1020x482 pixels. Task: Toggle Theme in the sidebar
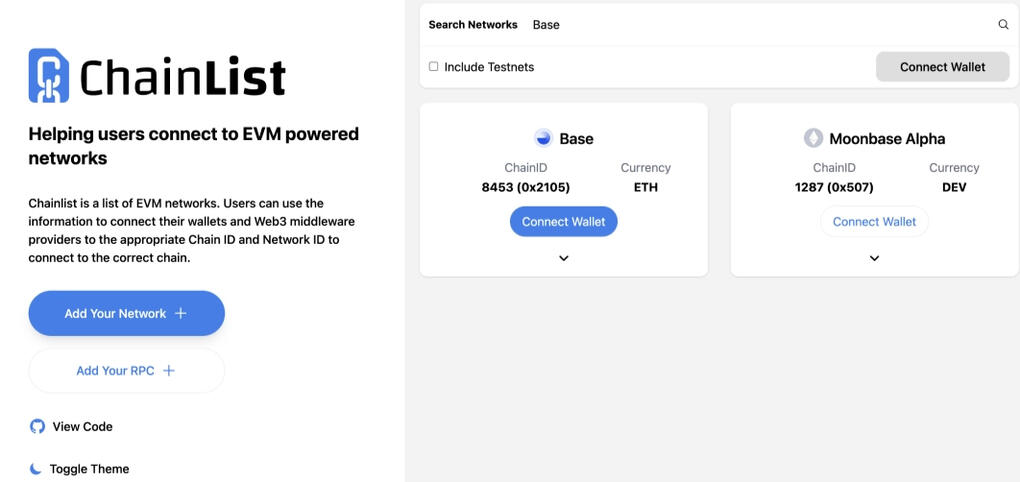(x=89, y=469)
